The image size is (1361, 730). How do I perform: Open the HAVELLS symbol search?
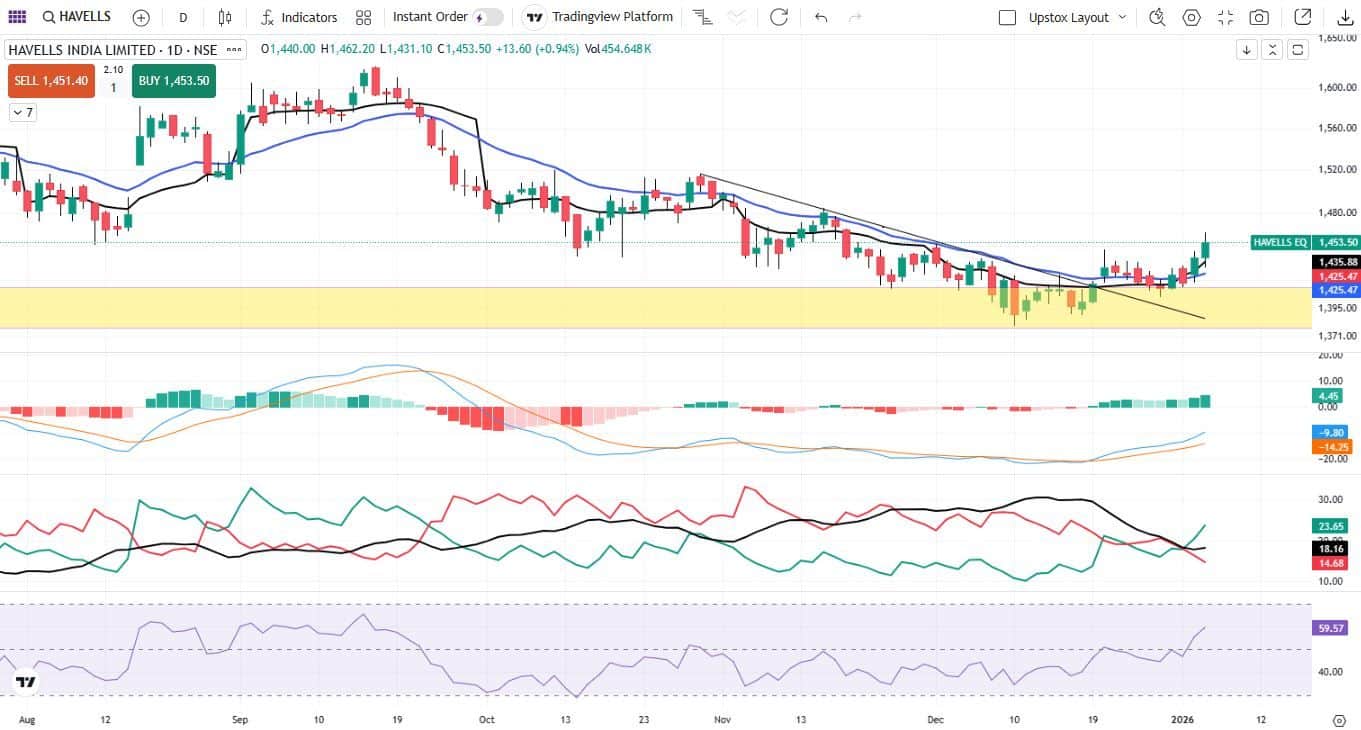coord(77,17)
